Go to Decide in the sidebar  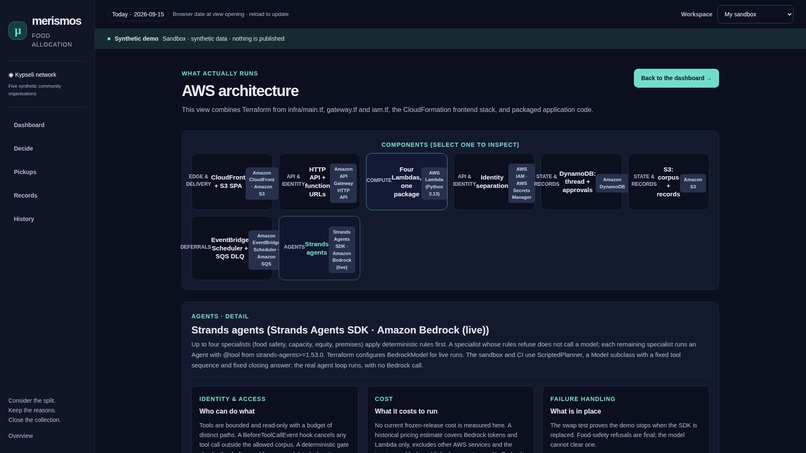pos(23,149)
